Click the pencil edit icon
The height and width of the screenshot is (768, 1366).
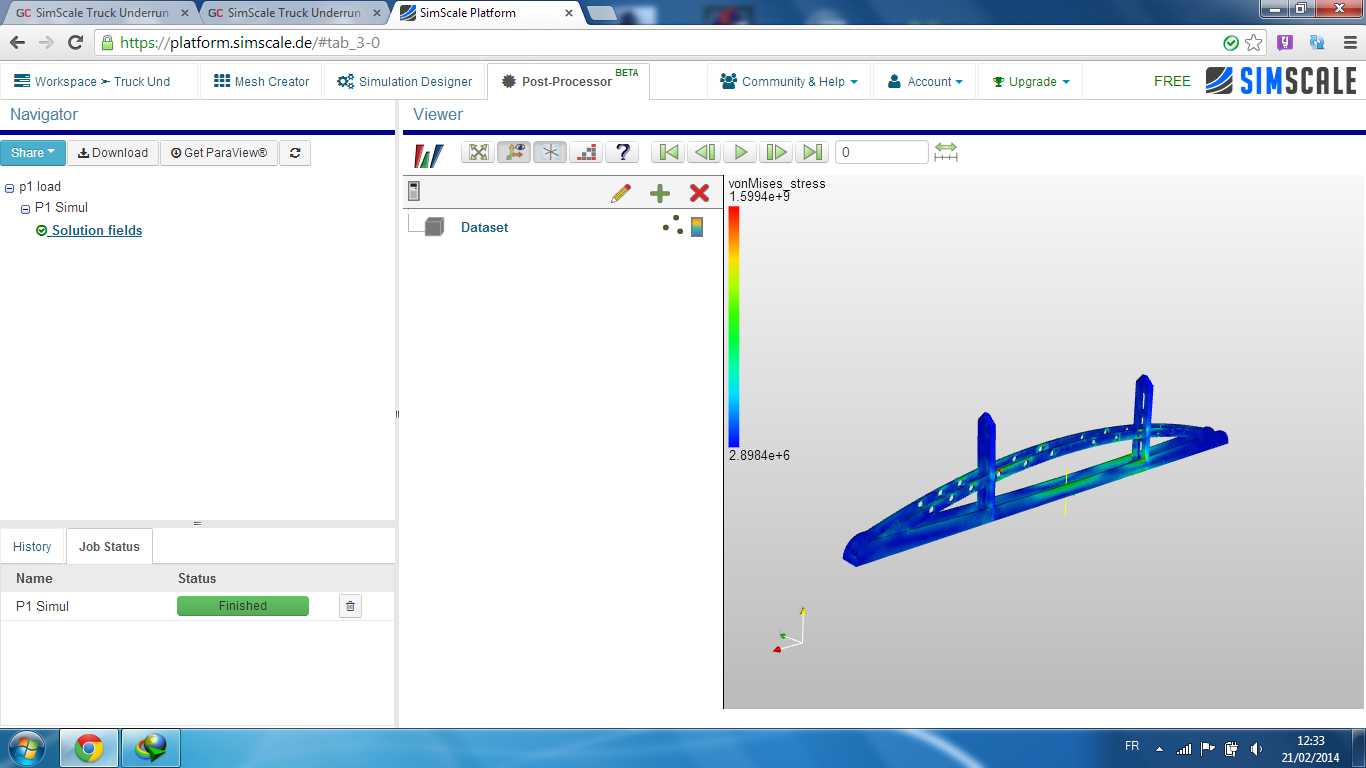621,193
